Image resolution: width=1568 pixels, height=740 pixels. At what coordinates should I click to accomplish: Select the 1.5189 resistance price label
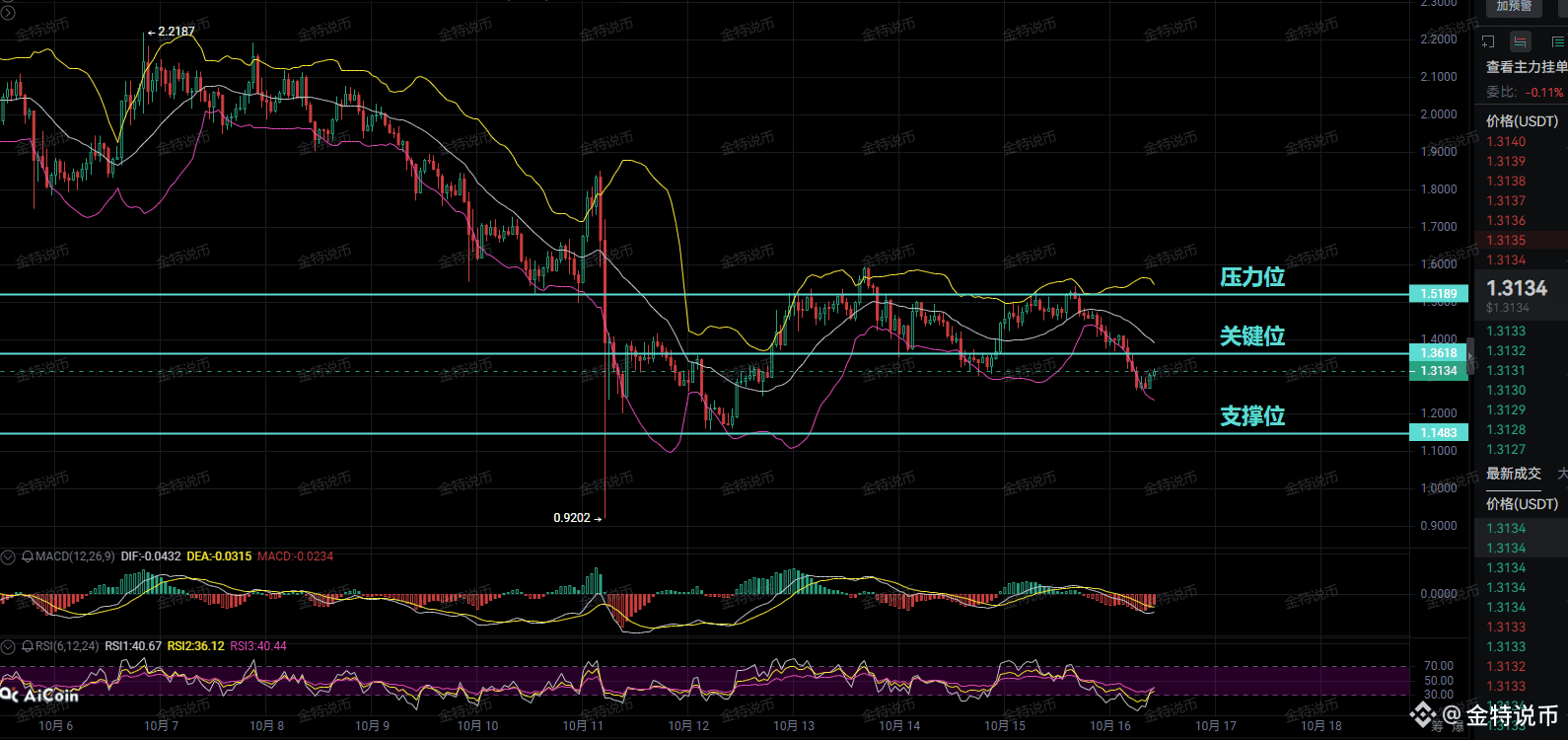[x=1439, y=294]
